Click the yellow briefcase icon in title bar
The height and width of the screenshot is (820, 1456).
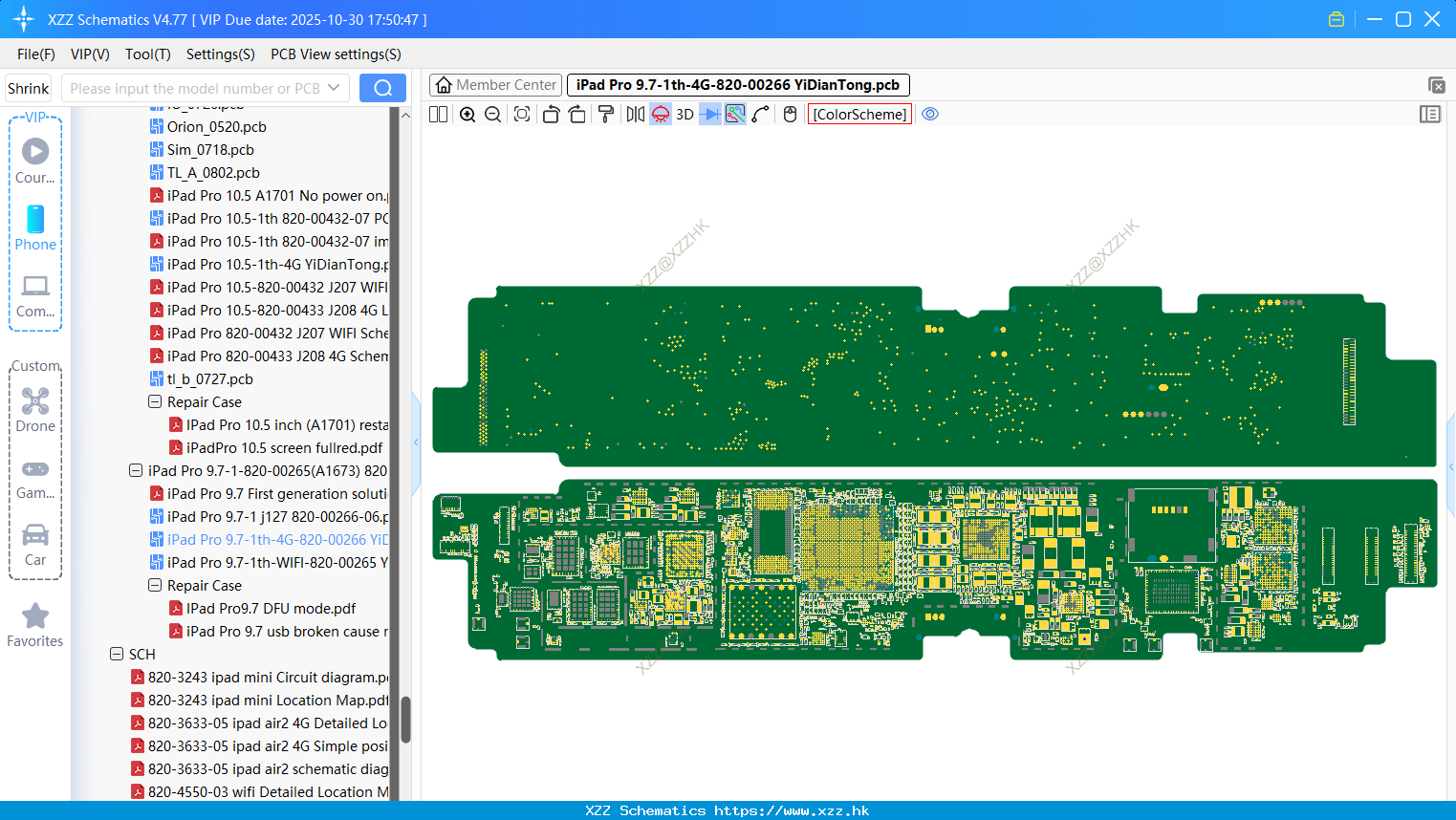click(1336, 19)
